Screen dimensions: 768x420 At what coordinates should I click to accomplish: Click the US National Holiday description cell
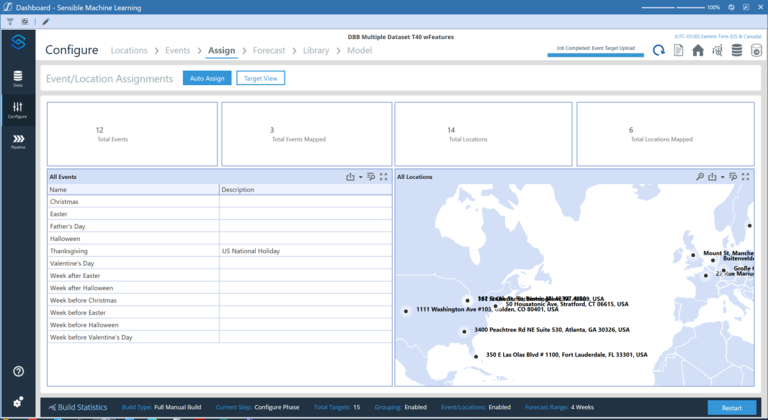tap(306, 251)
